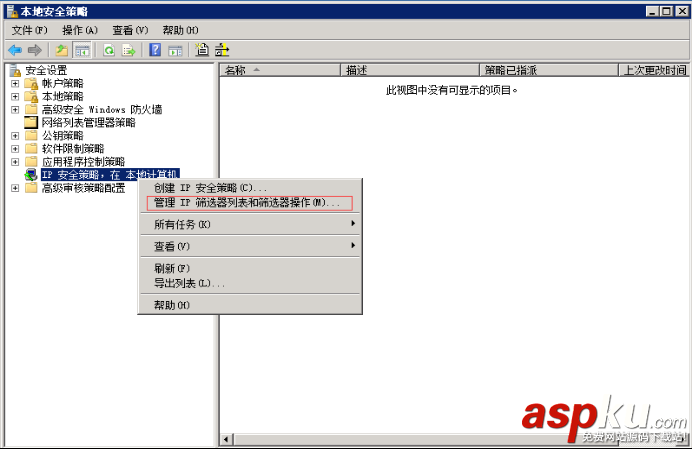This screenshot has width=692, height=449.
Task: Toggle the Show/Hide Console Tree icon
Action: pos(82,50)
